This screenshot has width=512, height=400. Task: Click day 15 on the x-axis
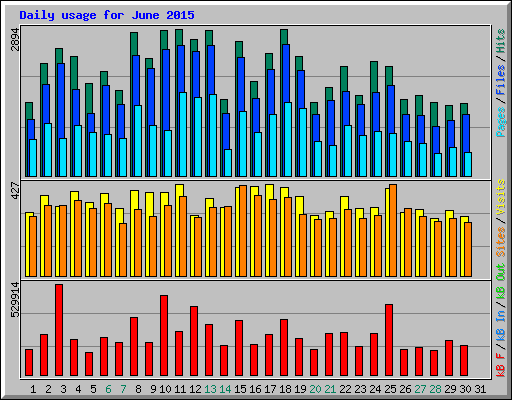(x=240, y=389)
